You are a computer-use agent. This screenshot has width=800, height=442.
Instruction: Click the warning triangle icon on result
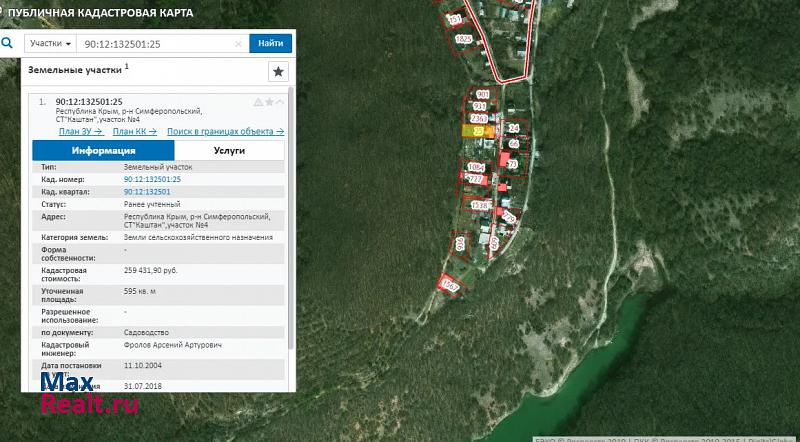(257, 102)
